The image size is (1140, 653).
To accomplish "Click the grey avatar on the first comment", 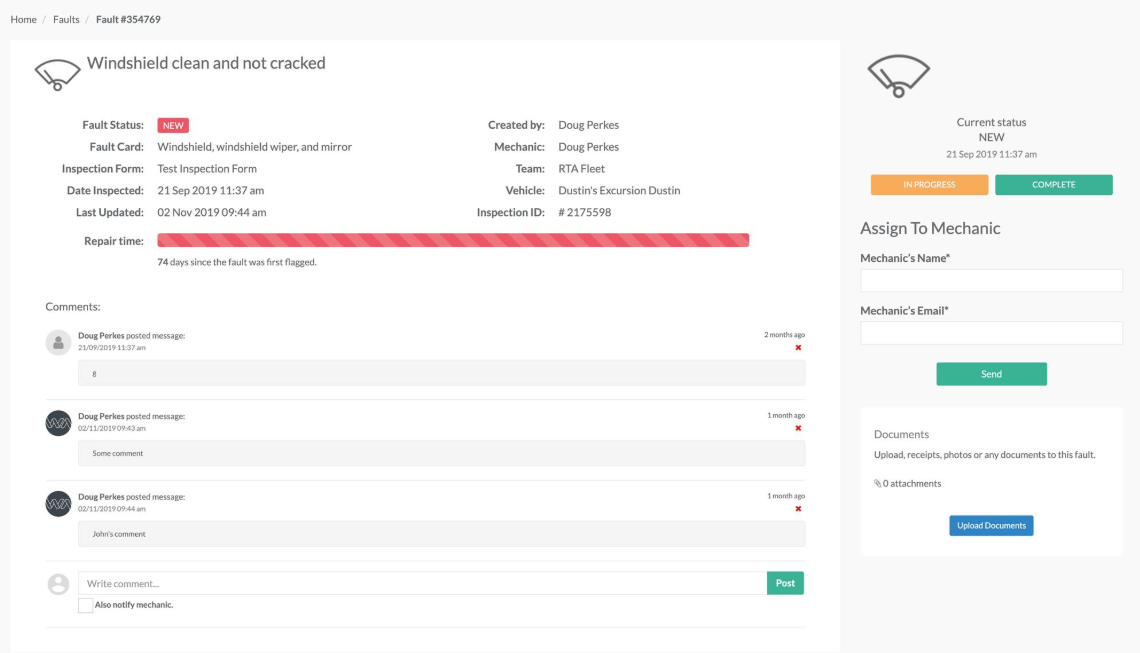I will click(59, 342).
